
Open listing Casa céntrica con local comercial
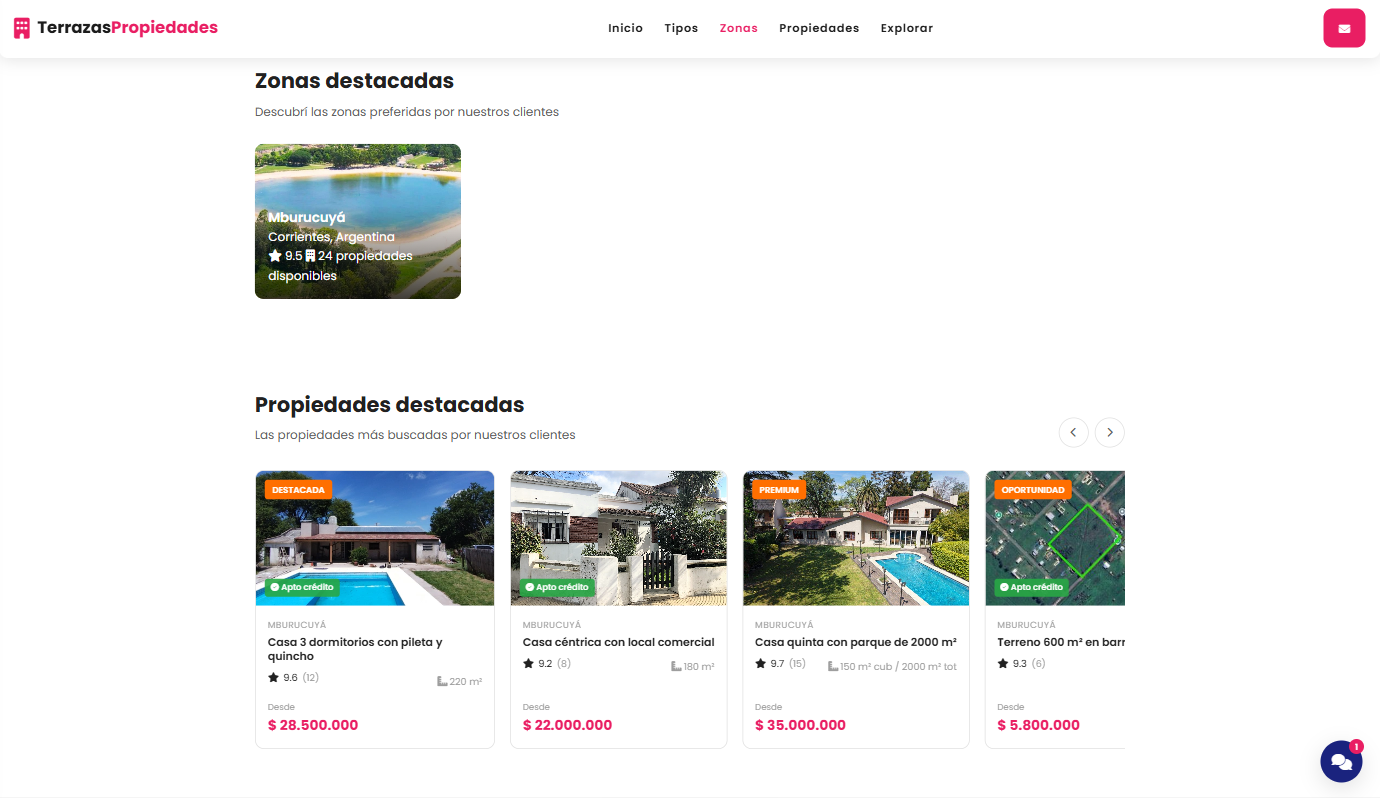point(619,642)
